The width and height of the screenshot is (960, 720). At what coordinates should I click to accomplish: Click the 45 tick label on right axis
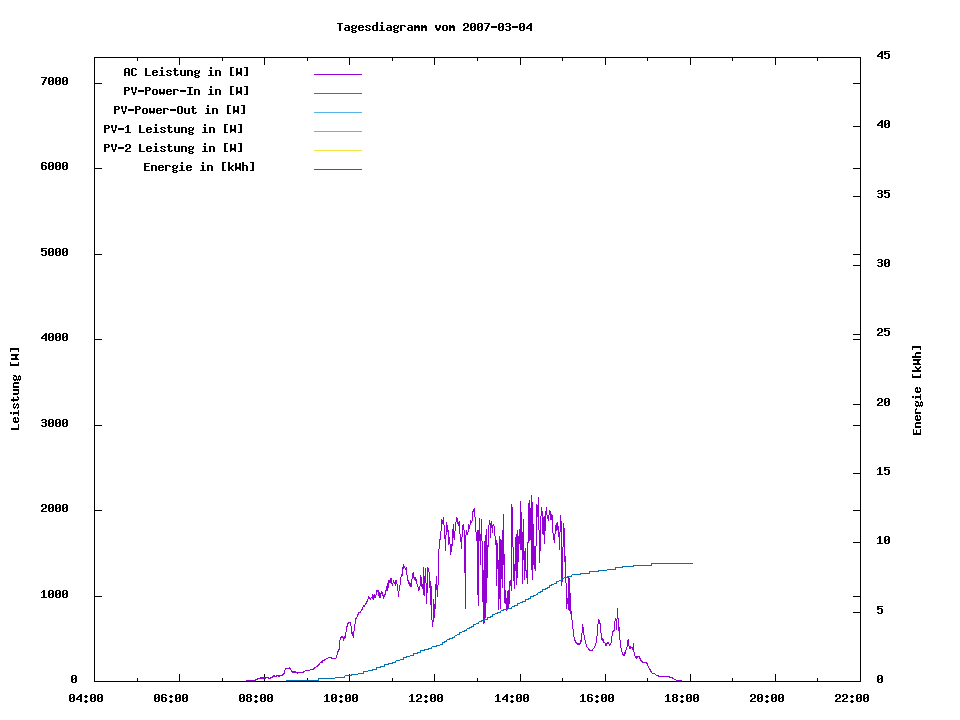click(883, 55)
